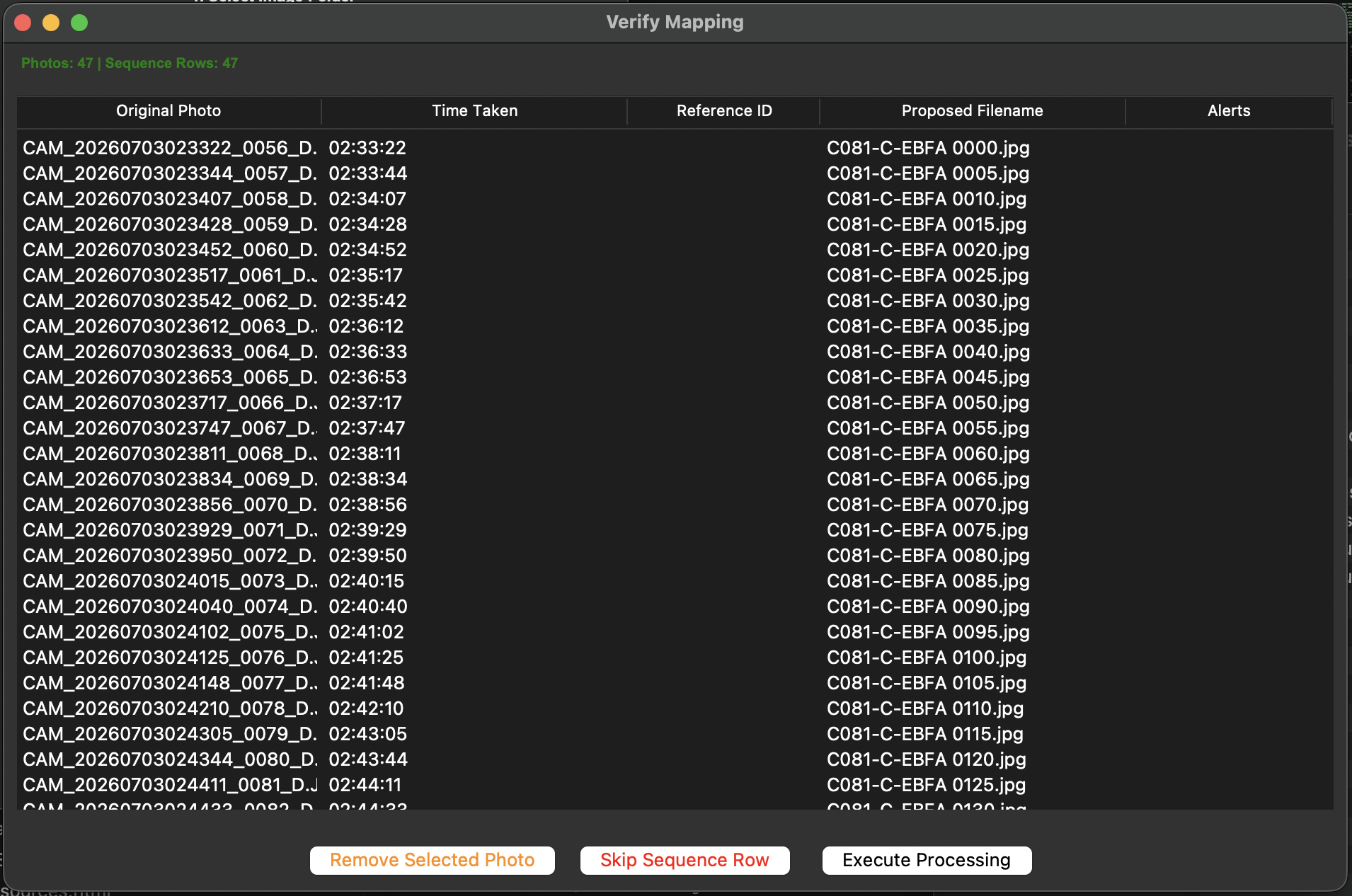The image size is (1352, 896).
Task: Close the Verify Mapping window
Action: pyautogui.click(x=23, y=23)
